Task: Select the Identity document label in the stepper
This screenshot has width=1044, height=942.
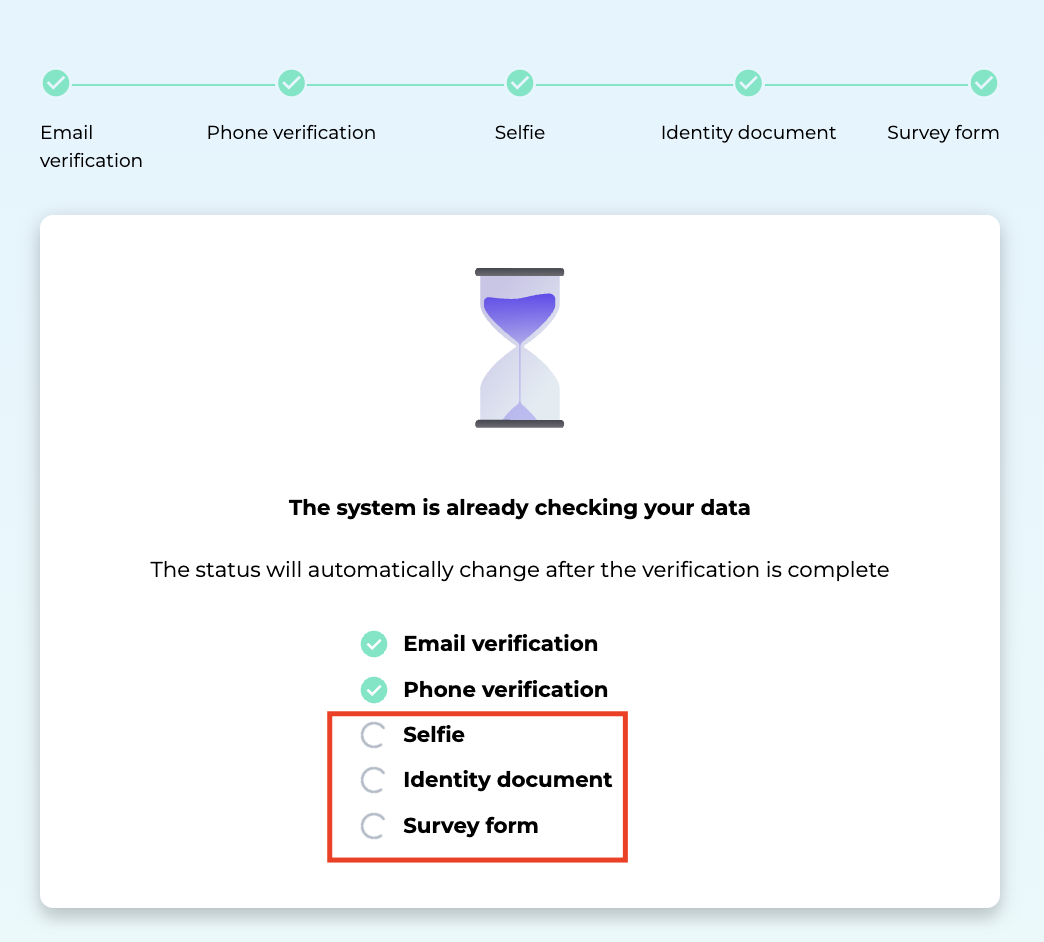Action: click(748, 133)
